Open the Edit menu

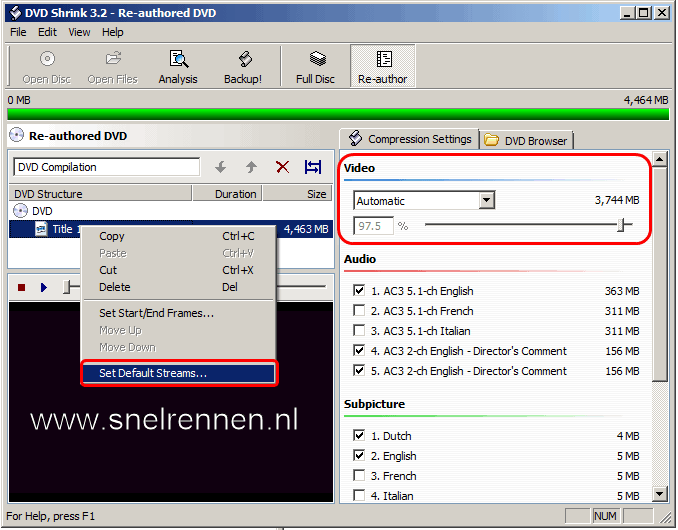[47, 32]
